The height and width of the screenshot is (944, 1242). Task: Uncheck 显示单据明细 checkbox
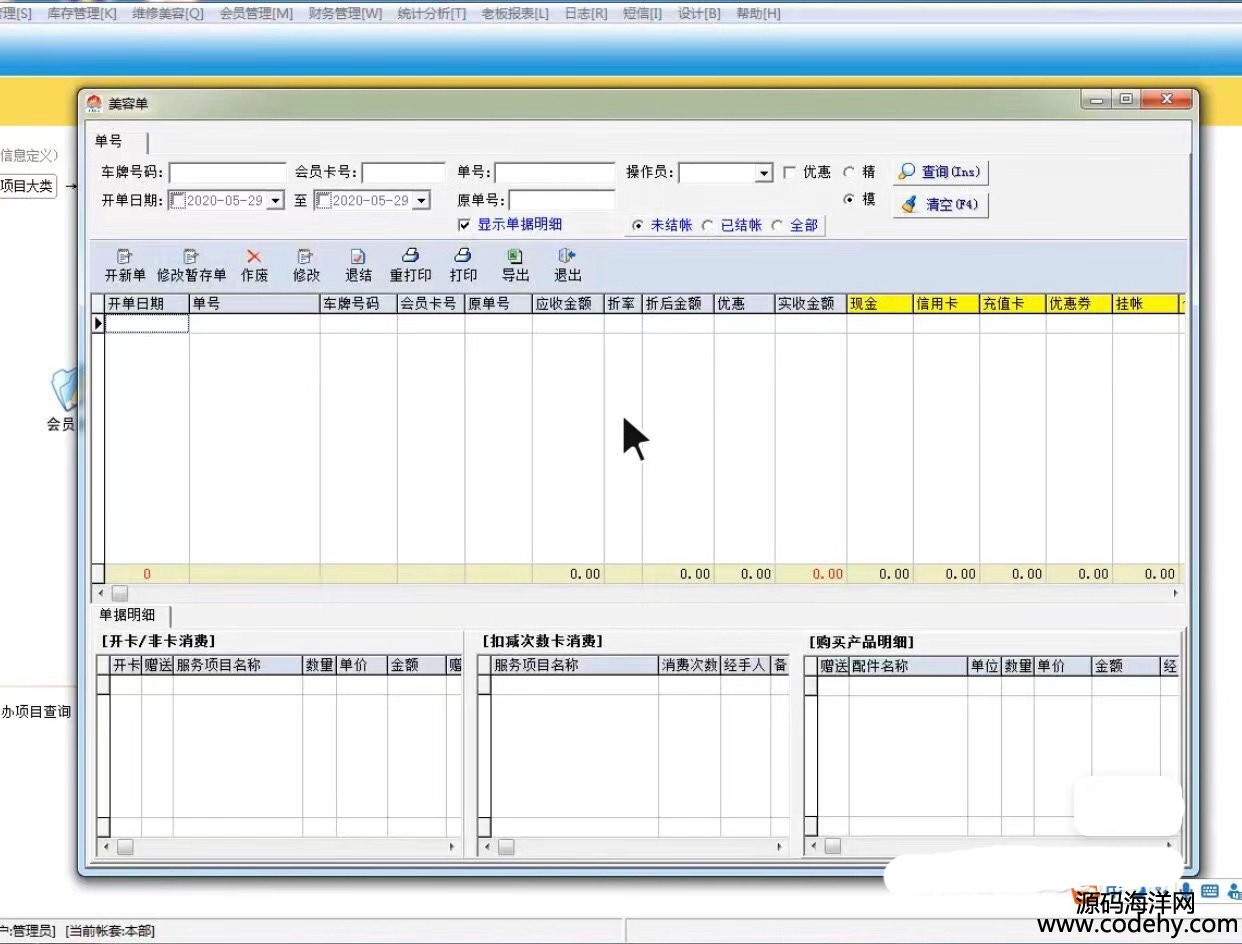(x=464, y=225)
